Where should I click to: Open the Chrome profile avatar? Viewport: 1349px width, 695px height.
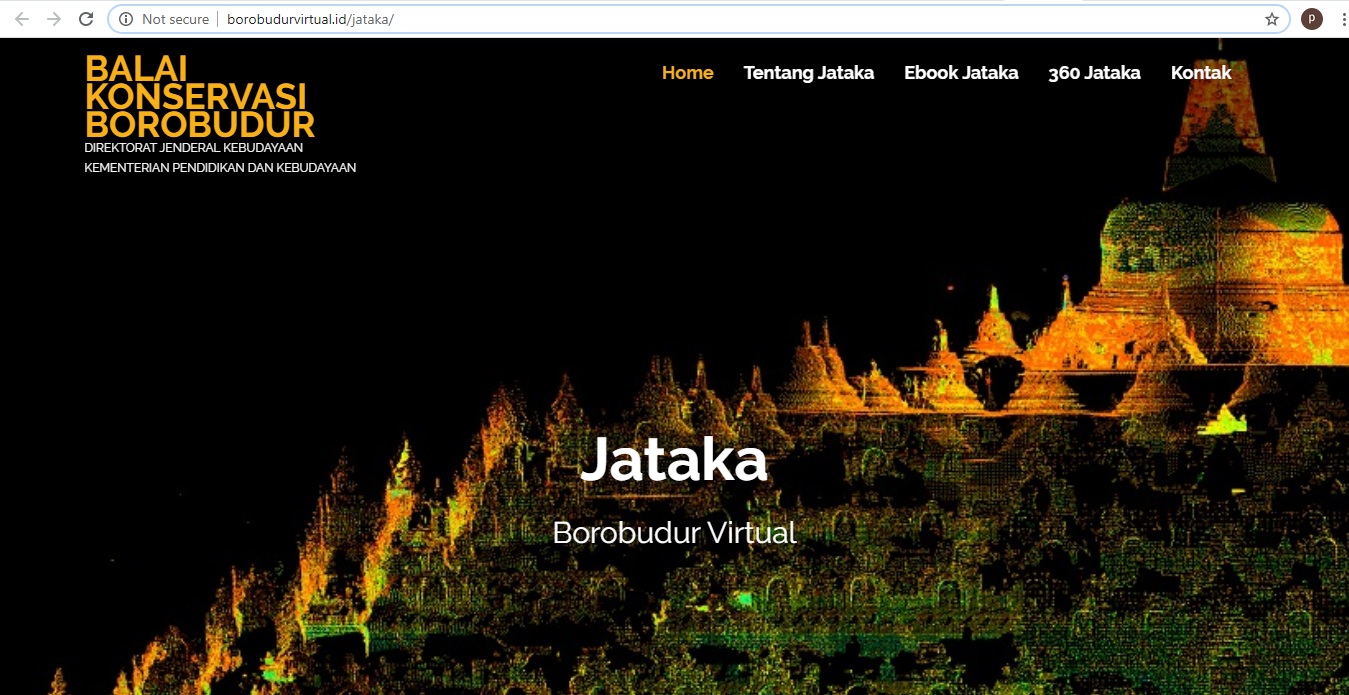1311,19
